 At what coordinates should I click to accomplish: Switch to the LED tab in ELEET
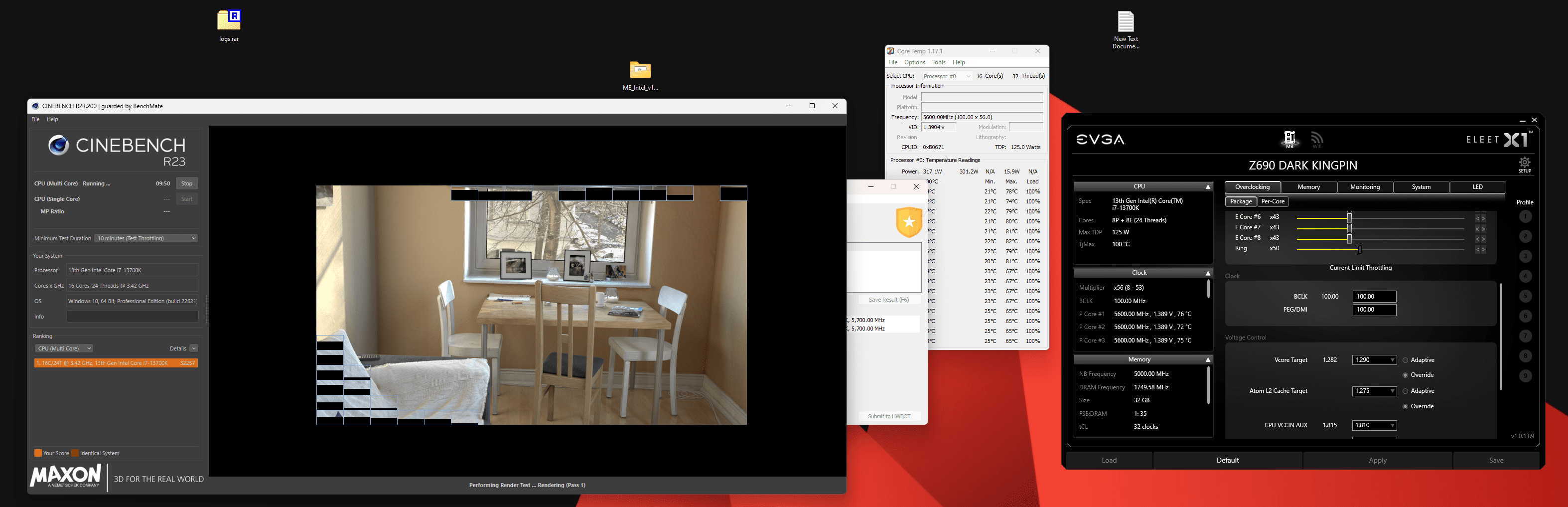pyautogui.click(x=1477, y=187)
